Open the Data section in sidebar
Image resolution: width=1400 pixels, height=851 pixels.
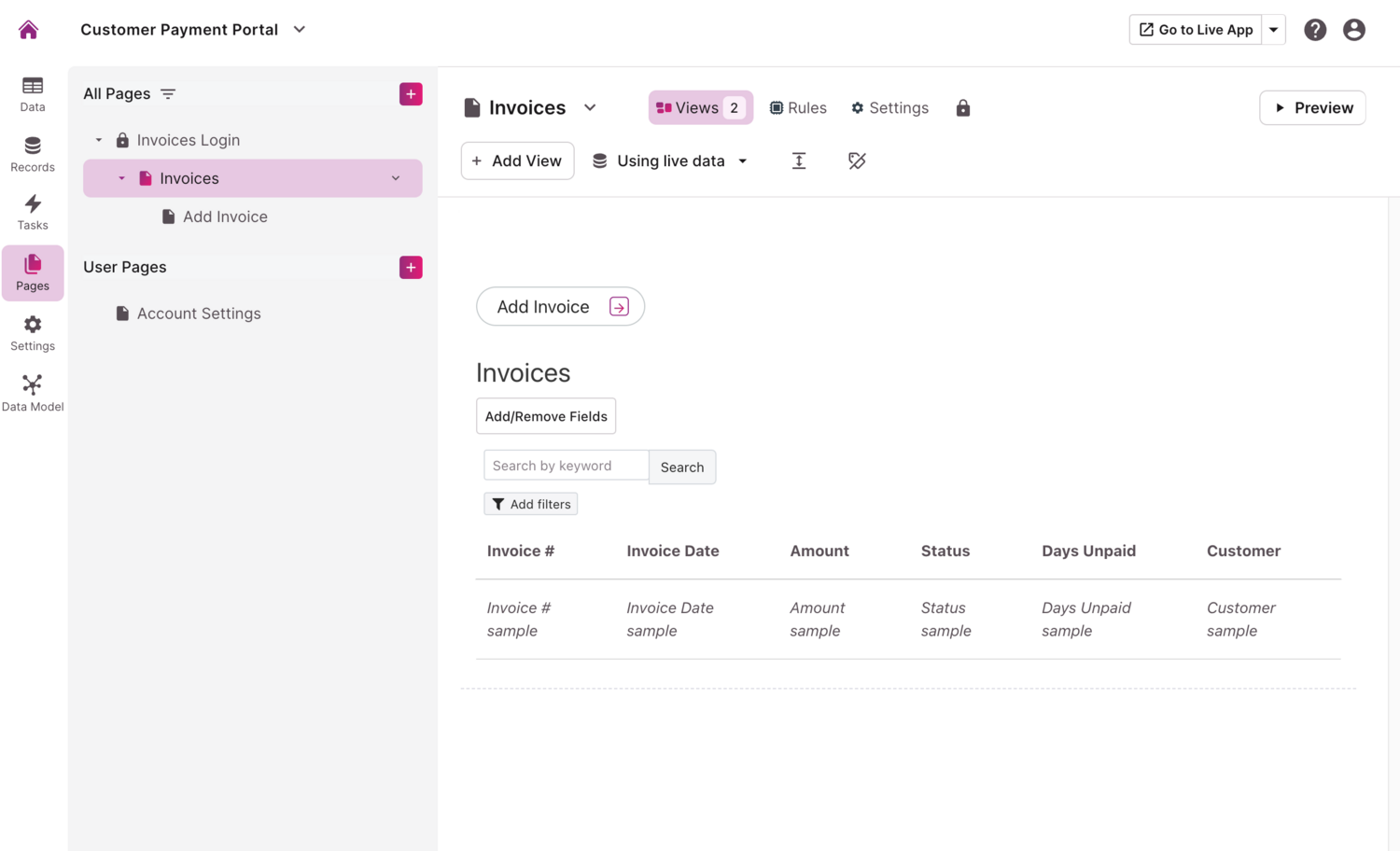click(33, 94)
